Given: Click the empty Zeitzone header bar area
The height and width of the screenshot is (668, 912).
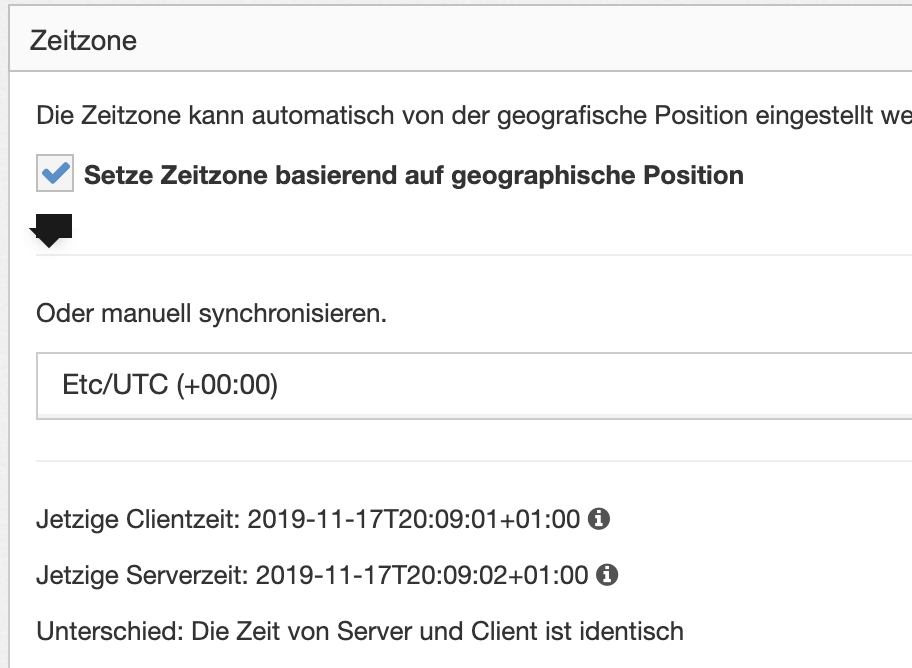Looking at the screenshot, I should coord(523,40).
